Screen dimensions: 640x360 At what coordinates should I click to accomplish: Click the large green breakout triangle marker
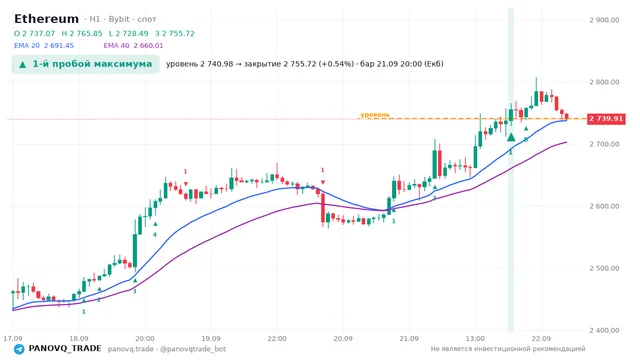coord(511,137)
